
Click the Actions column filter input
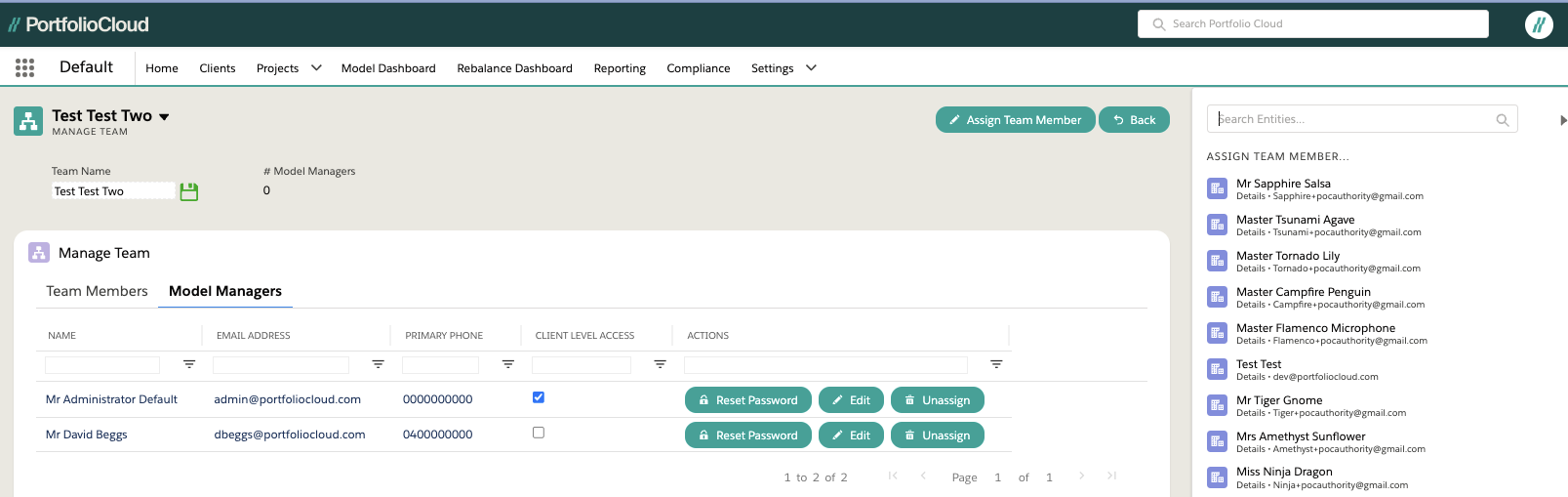tap(825, 365)
